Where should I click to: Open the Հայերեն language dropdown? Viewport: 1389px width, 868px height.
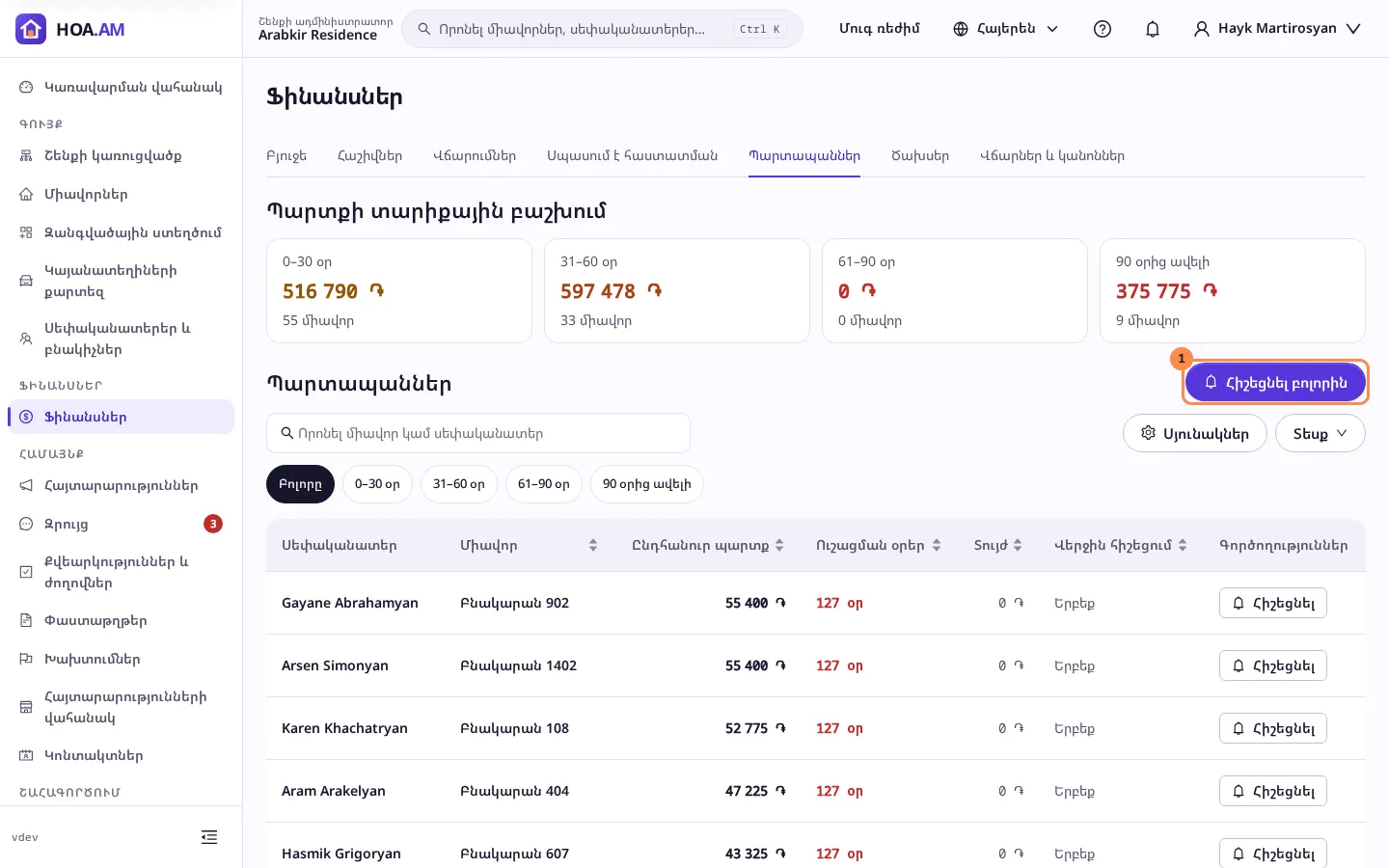pos(1006,29)
